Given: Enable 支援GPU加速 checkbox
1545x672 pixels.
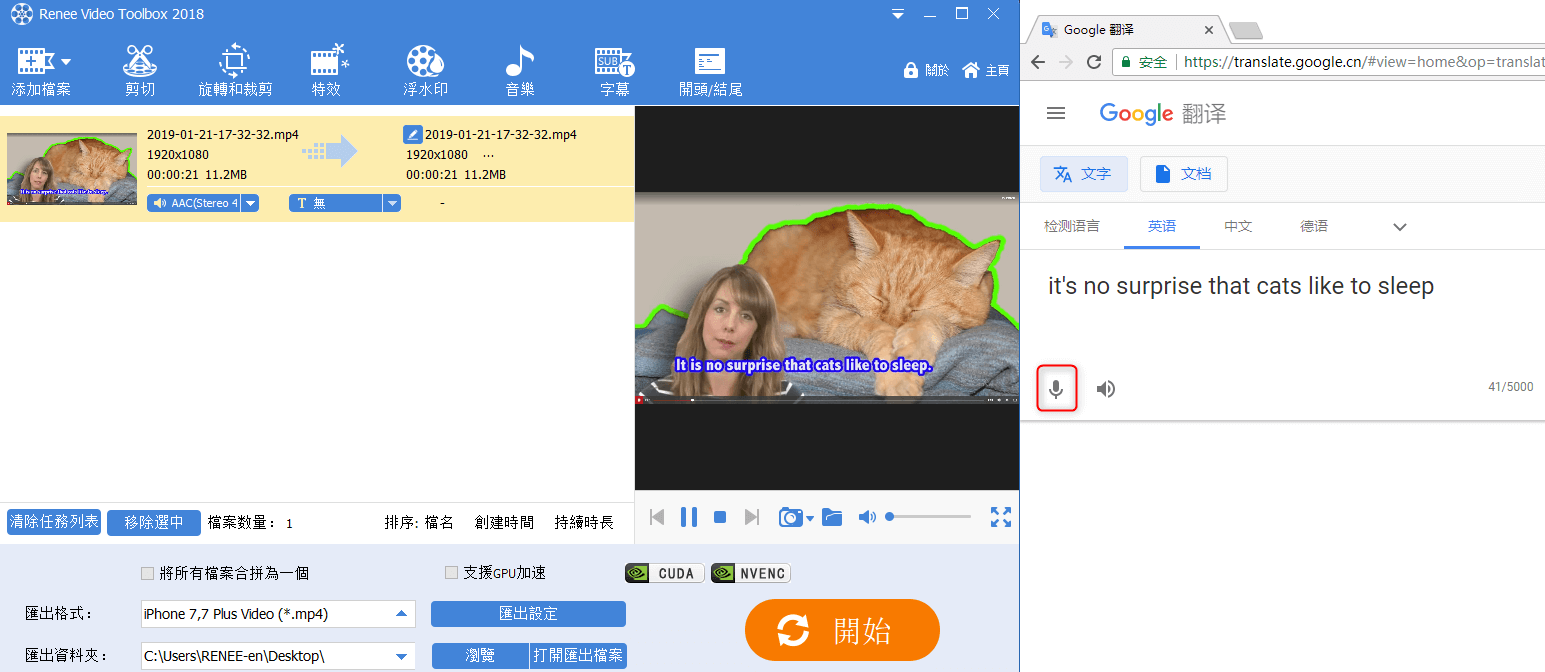Looking at the screenshot, I should (451, 573).
